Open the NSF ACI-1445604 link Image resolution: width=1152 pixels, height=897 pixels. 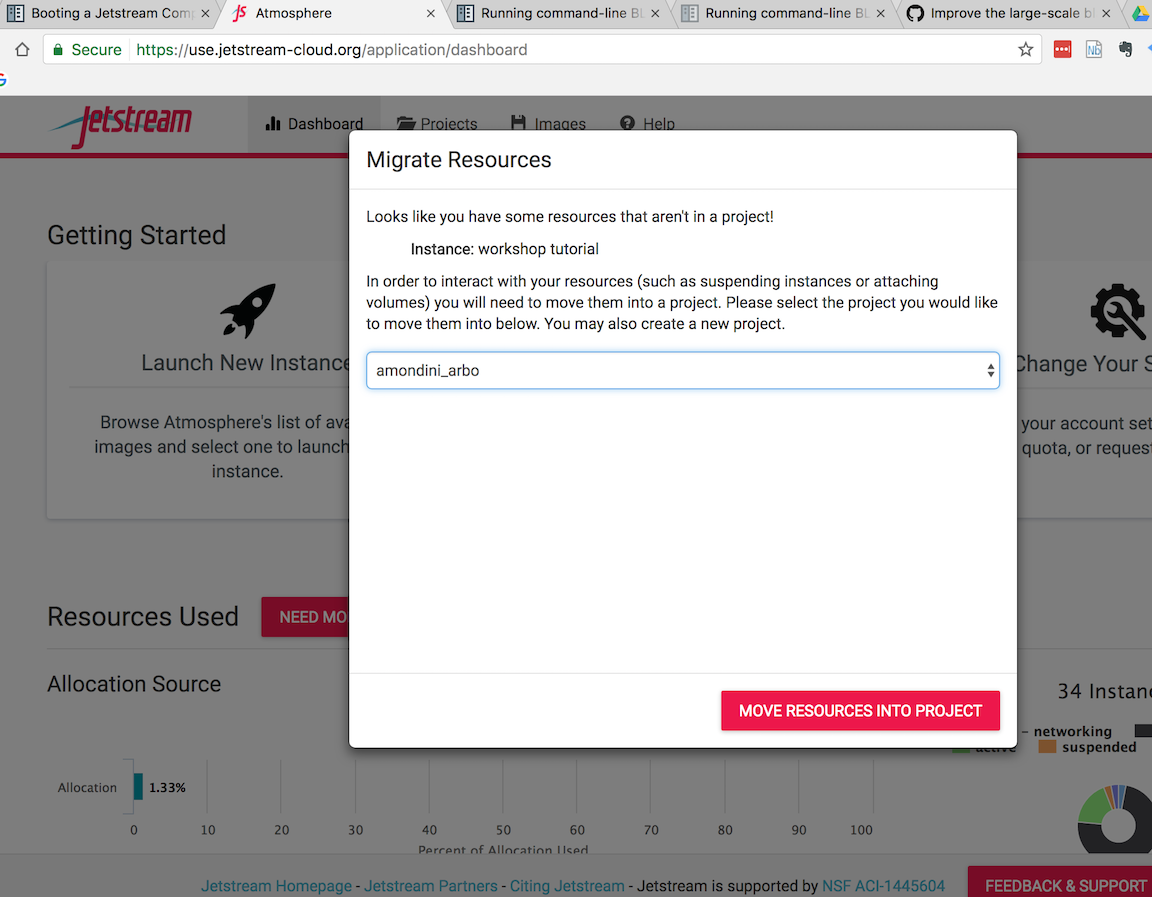(x=883, y=886)
